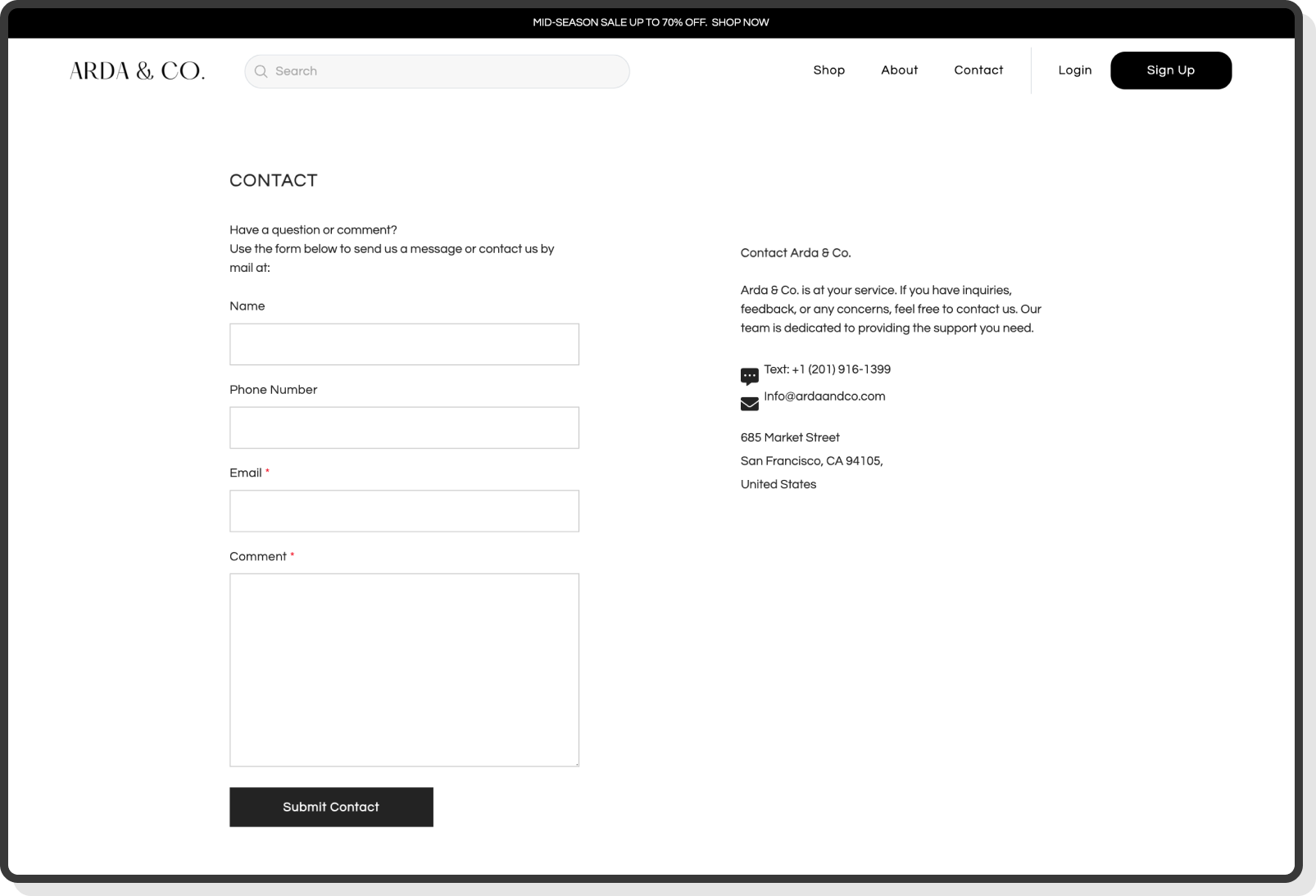
Task: Click inside the Search bar
Action: [437, 71]
